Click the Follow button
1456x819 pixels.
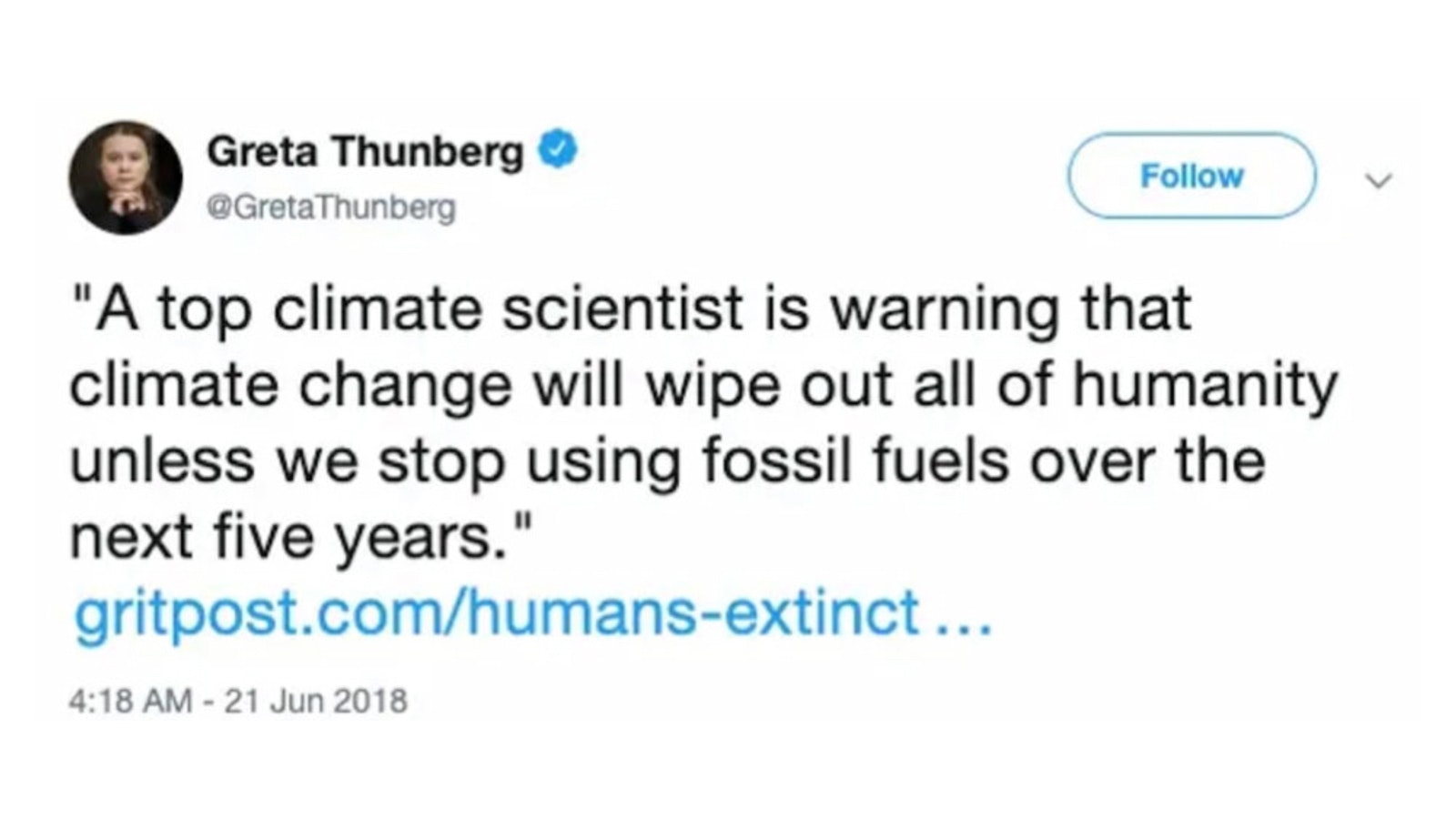[1191, 176]
